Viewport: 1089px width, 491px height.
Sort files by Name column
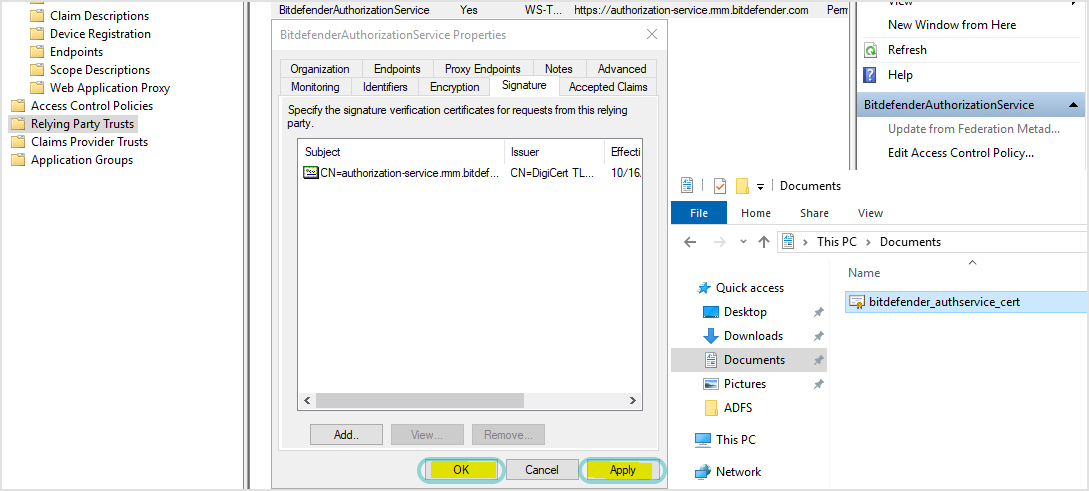[864, 273]
